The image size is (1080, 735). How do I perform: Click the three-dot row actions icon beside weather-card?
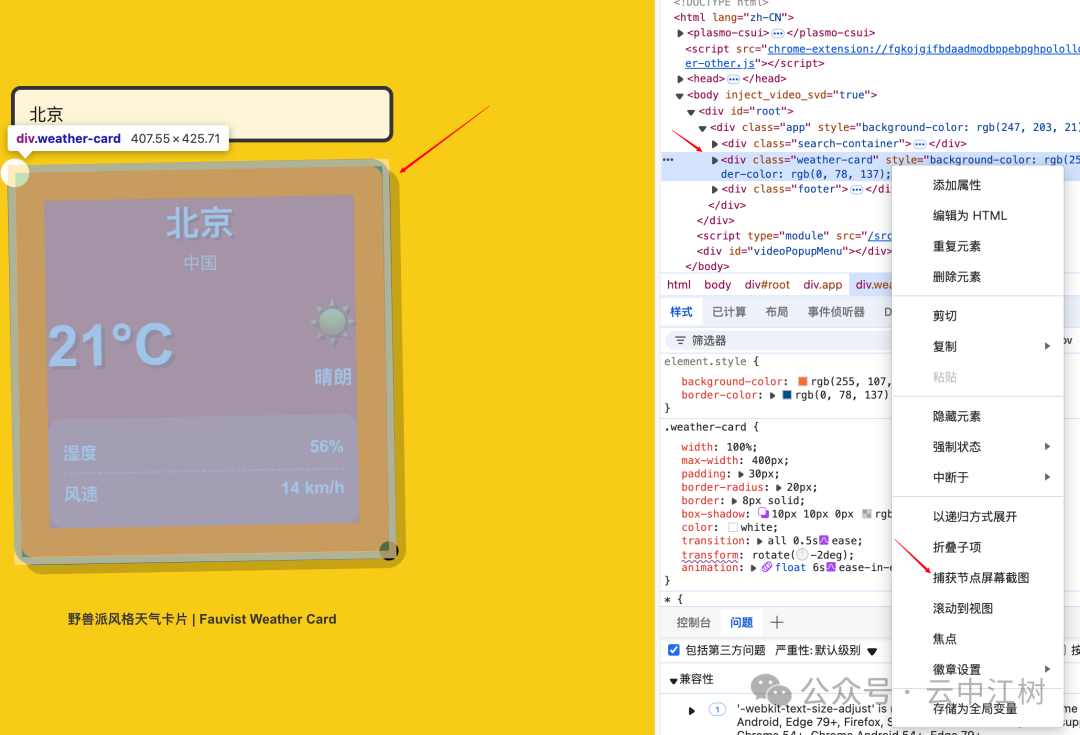[x=667, y=159]
